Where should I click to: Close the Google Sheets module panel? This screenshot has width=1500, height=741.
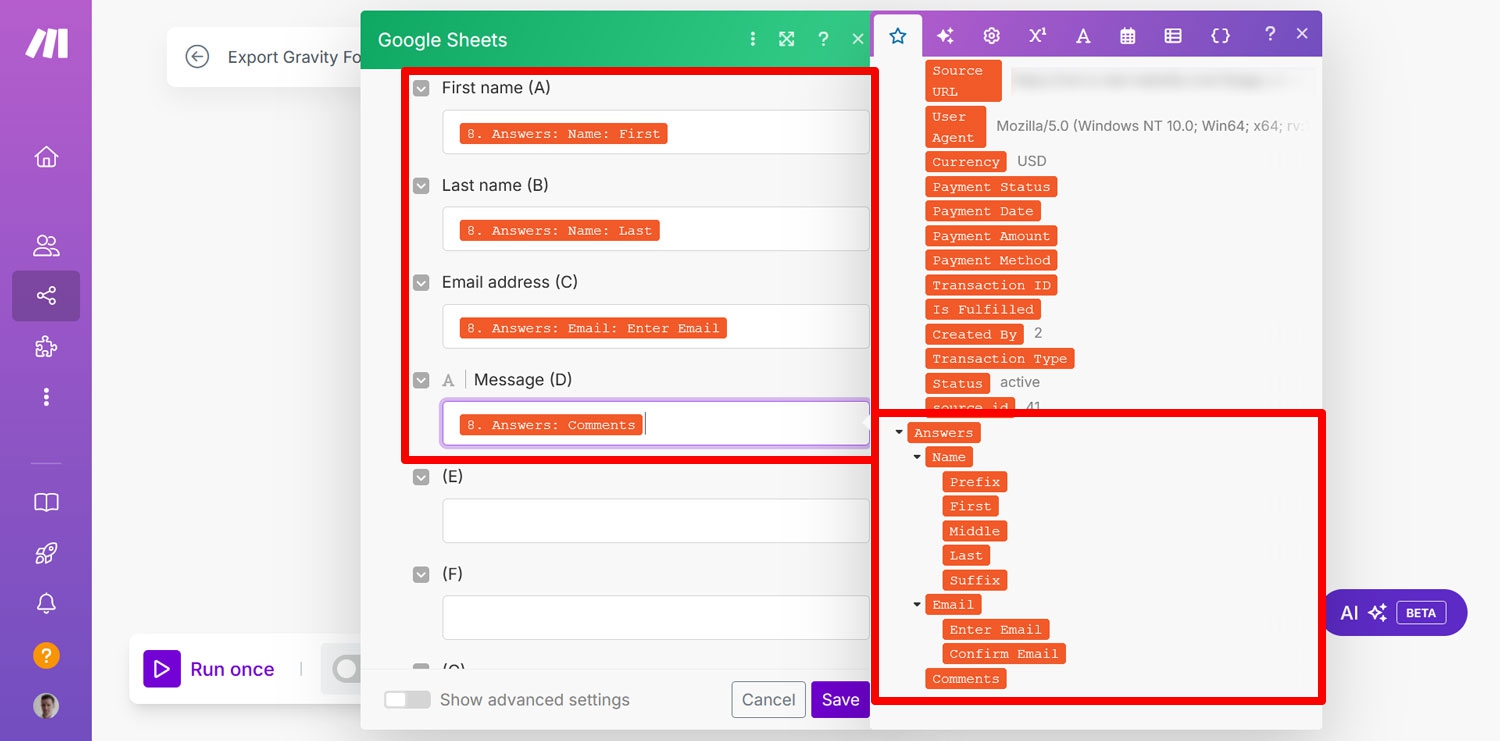[857, 39]
